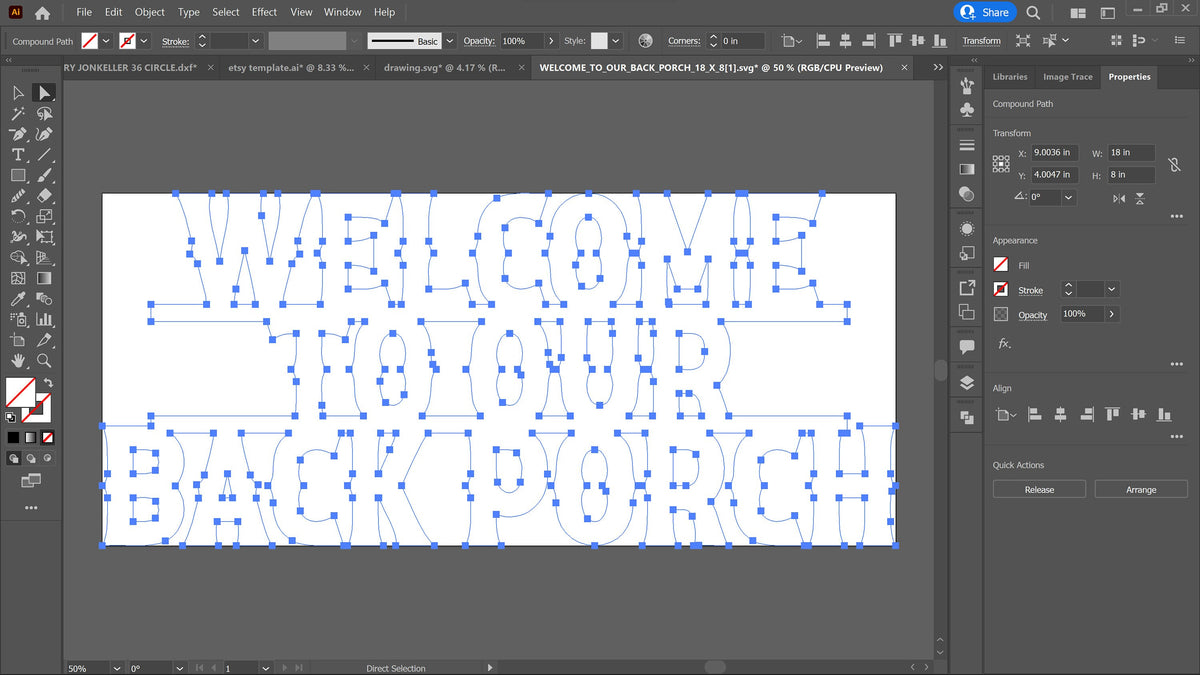1200x675 pixels.
Task: Activate the Free Transform tool
Action: coord(44,237)
